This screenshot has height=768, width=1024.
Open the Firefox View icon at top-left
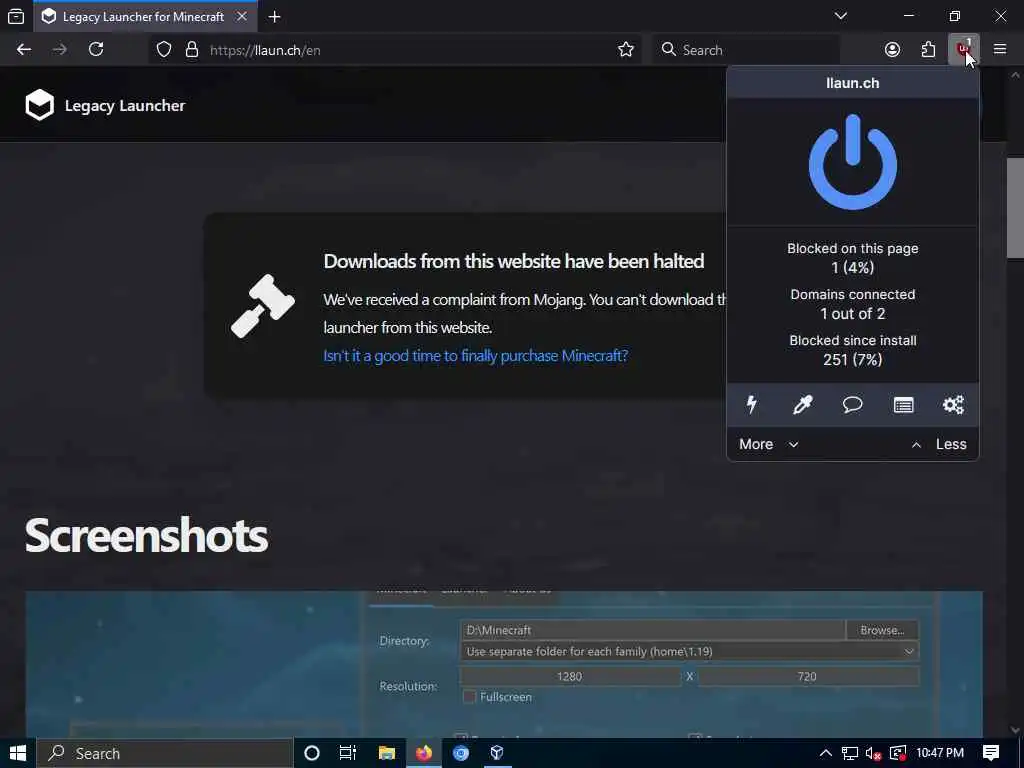pyautogui.click(x=16, y=16)
